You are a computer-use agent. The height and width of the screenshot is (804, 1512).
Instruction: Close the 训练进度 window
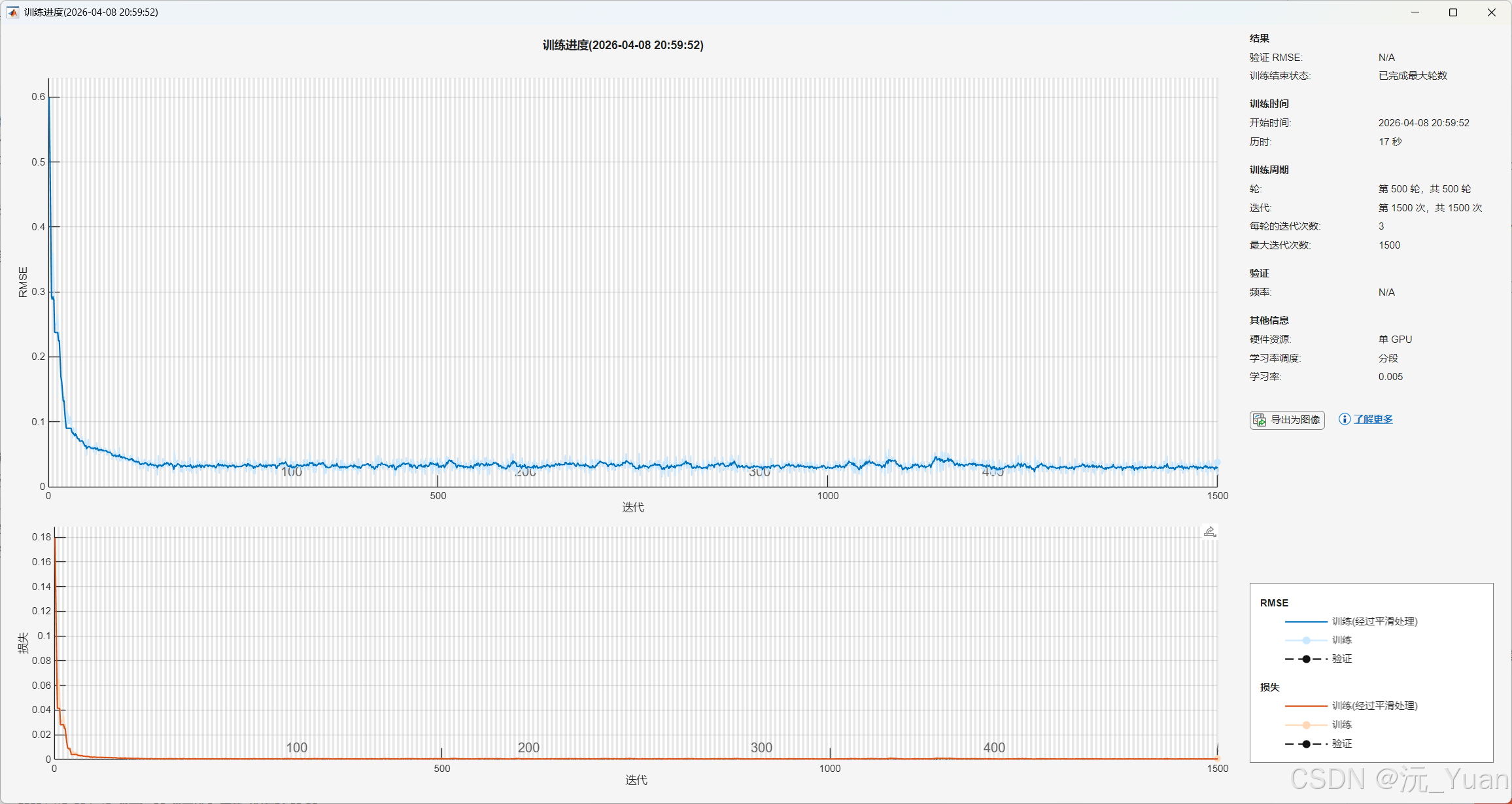pos(1492,12)
